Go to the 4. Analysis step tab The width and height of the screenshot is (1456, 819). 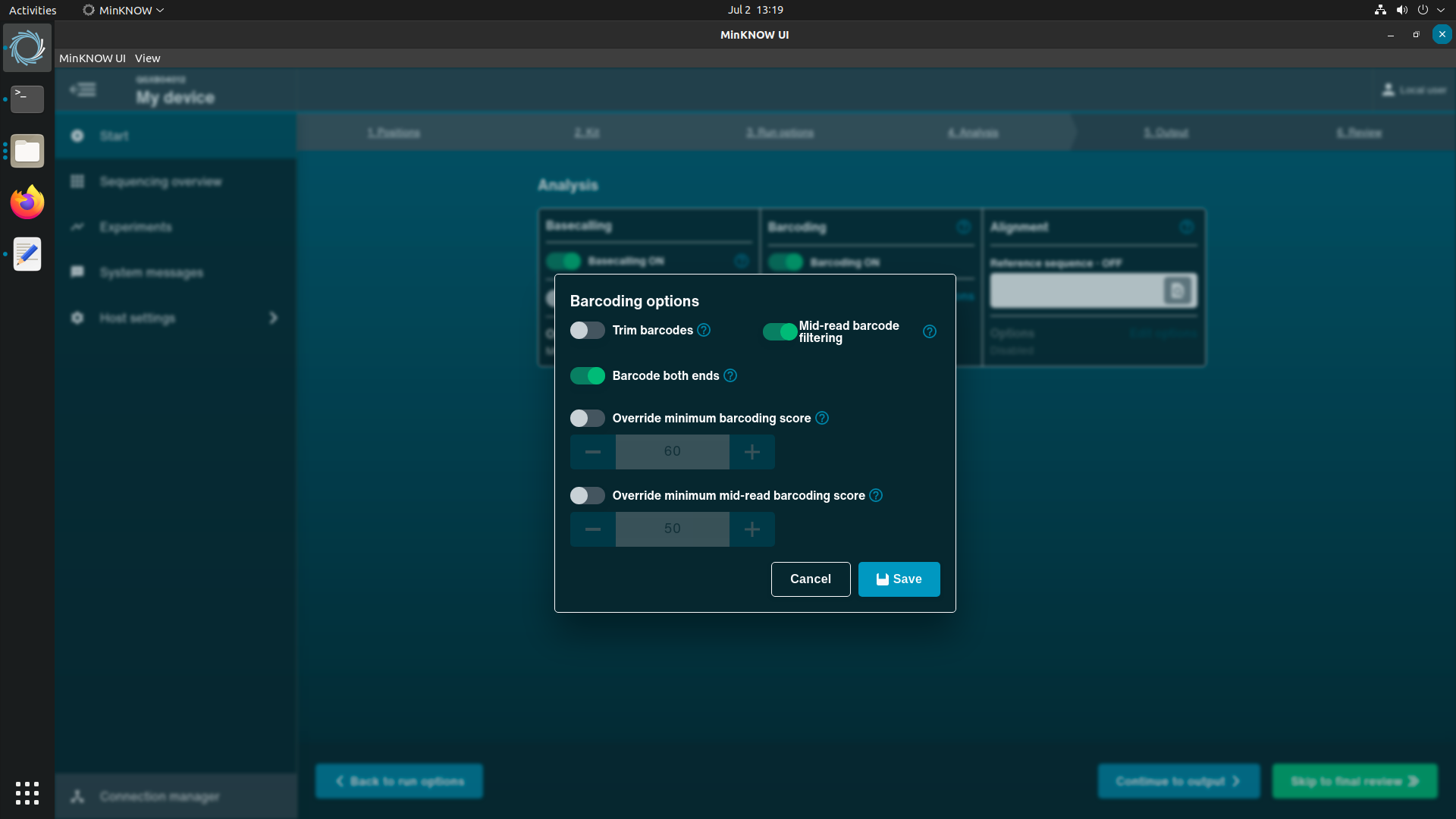tap(973, 133)
